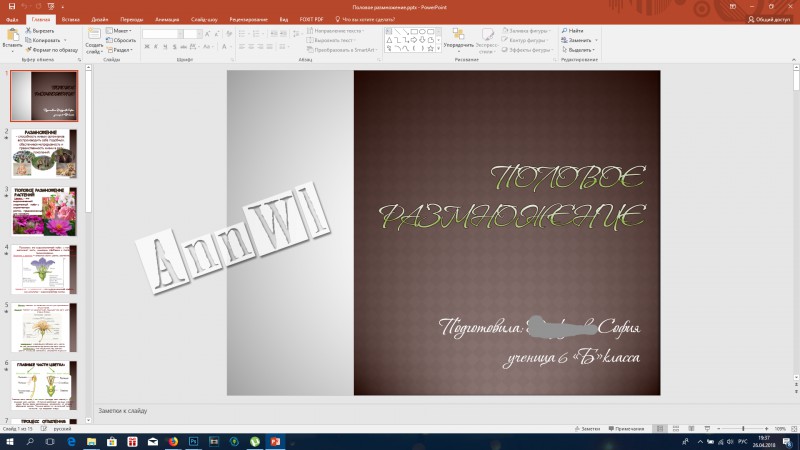The height and width of the screenshot is (450, 800).
Task: Select the right arrow shape
Action: (414, 40)
